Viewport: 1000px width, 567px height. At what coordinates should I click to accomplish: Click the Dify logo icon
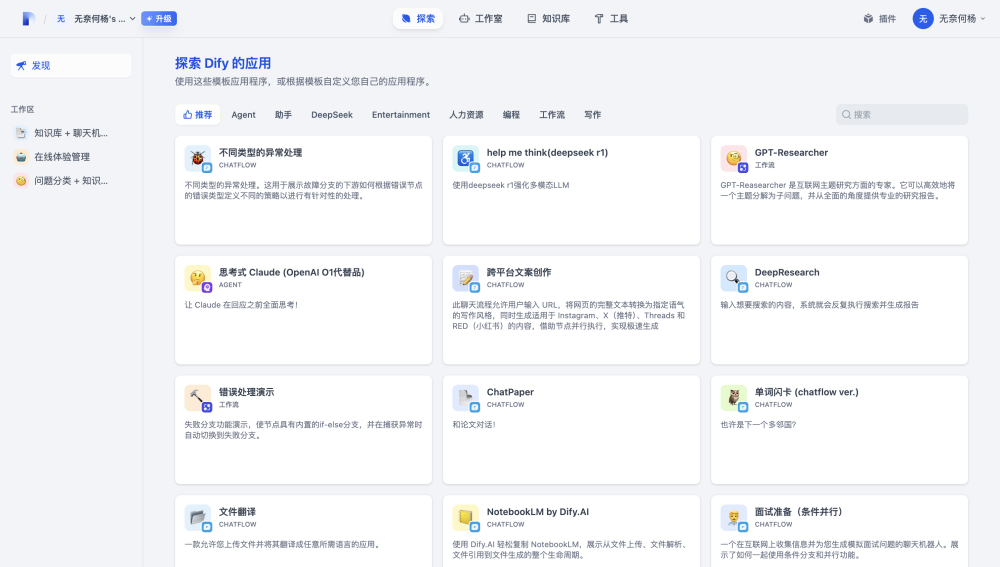pos(28,18)
